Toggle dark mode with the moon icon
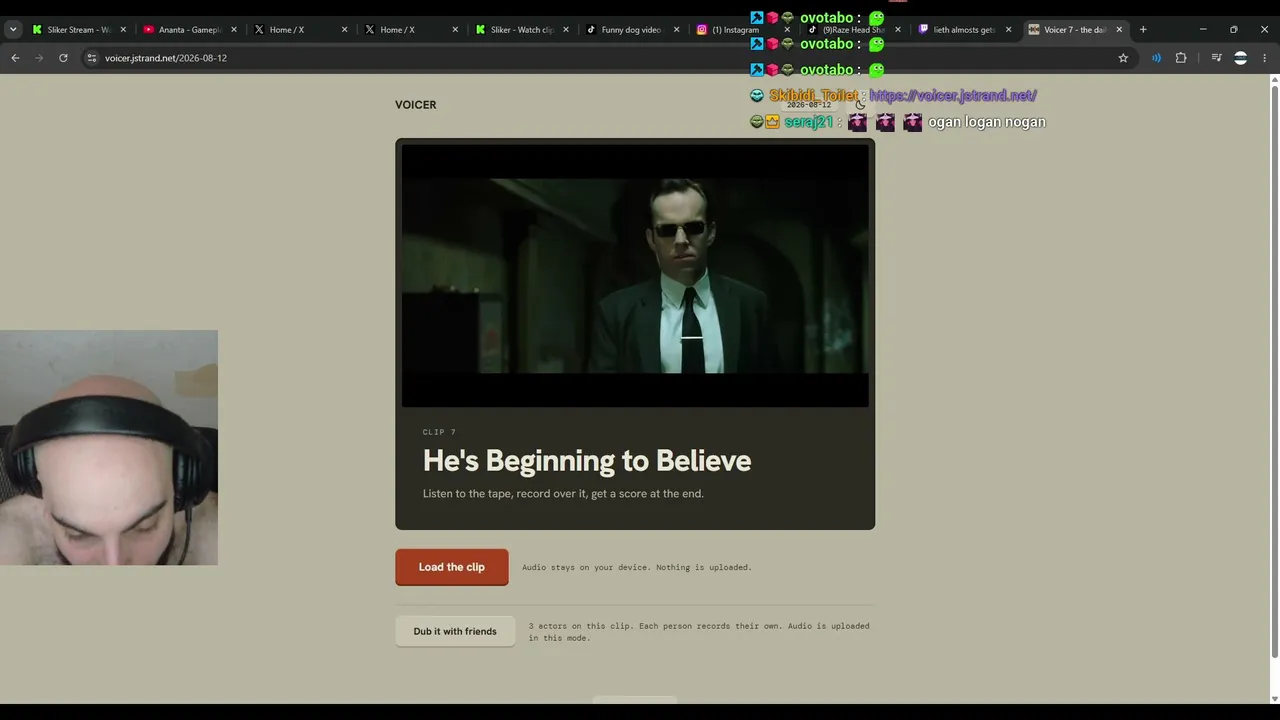 (x=860, y=105)
